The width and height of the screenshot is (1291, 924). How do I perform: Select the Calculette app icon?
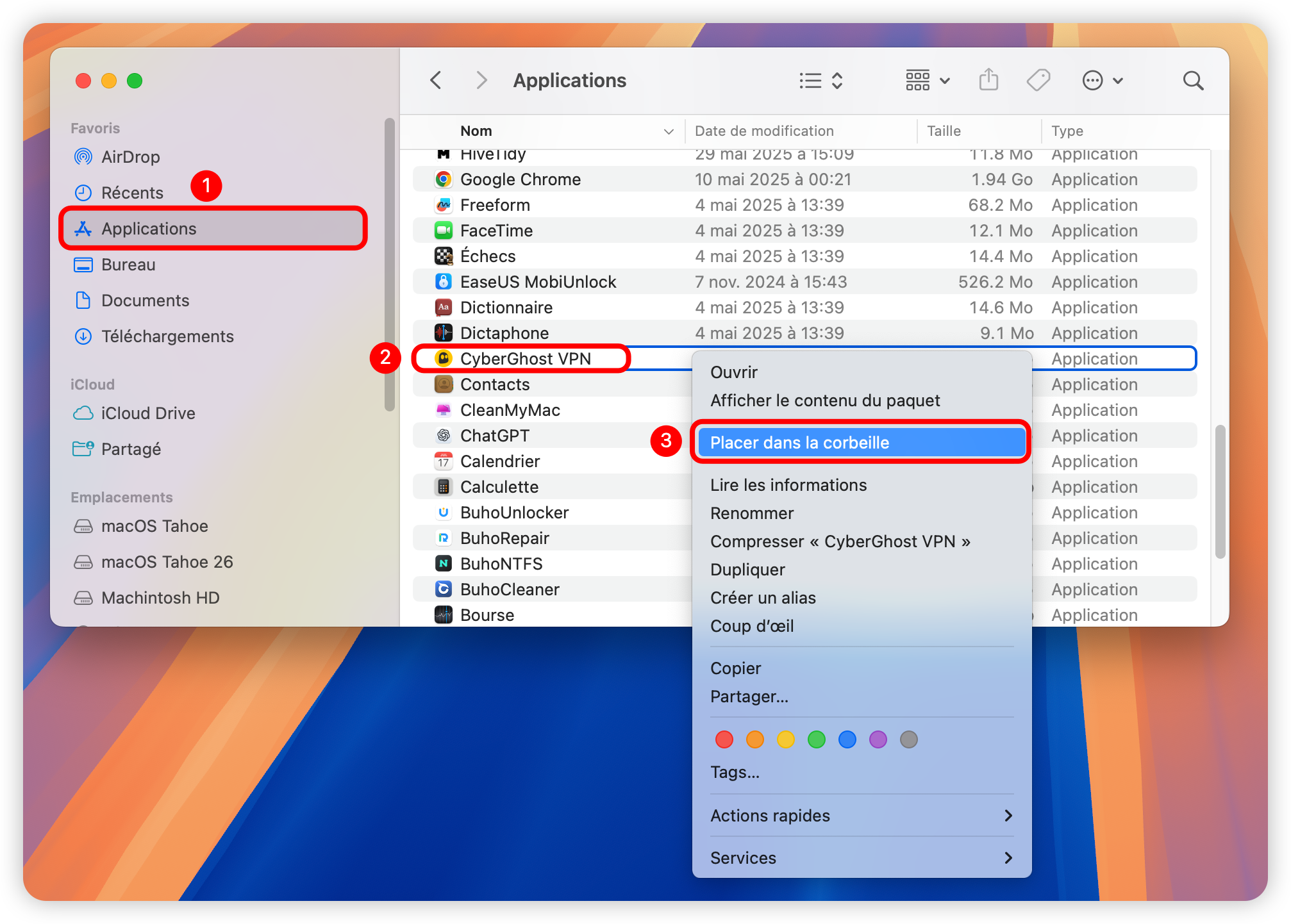point(443,487)
